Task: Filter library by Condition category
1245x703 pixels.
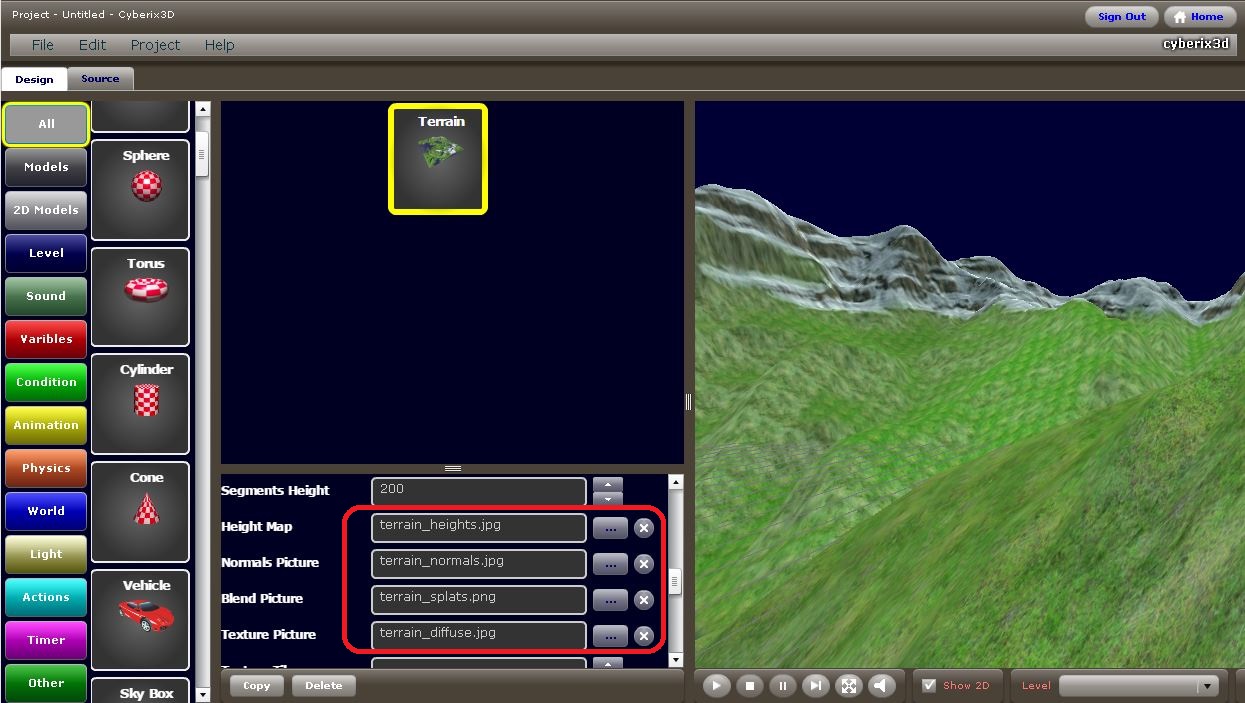Action: coord(46,382)
